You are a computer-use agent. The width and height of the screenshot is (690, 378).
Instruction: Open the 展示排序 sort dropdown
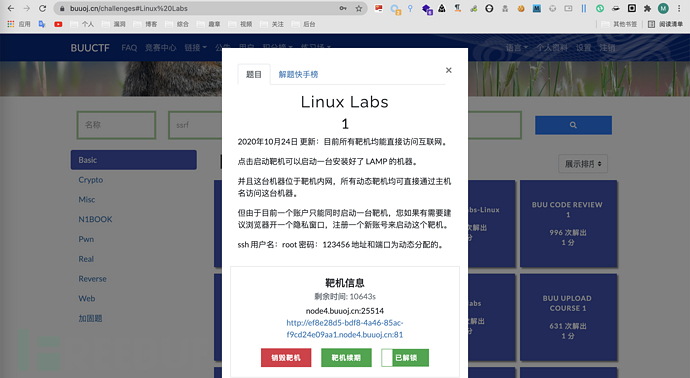coord(583,164)
